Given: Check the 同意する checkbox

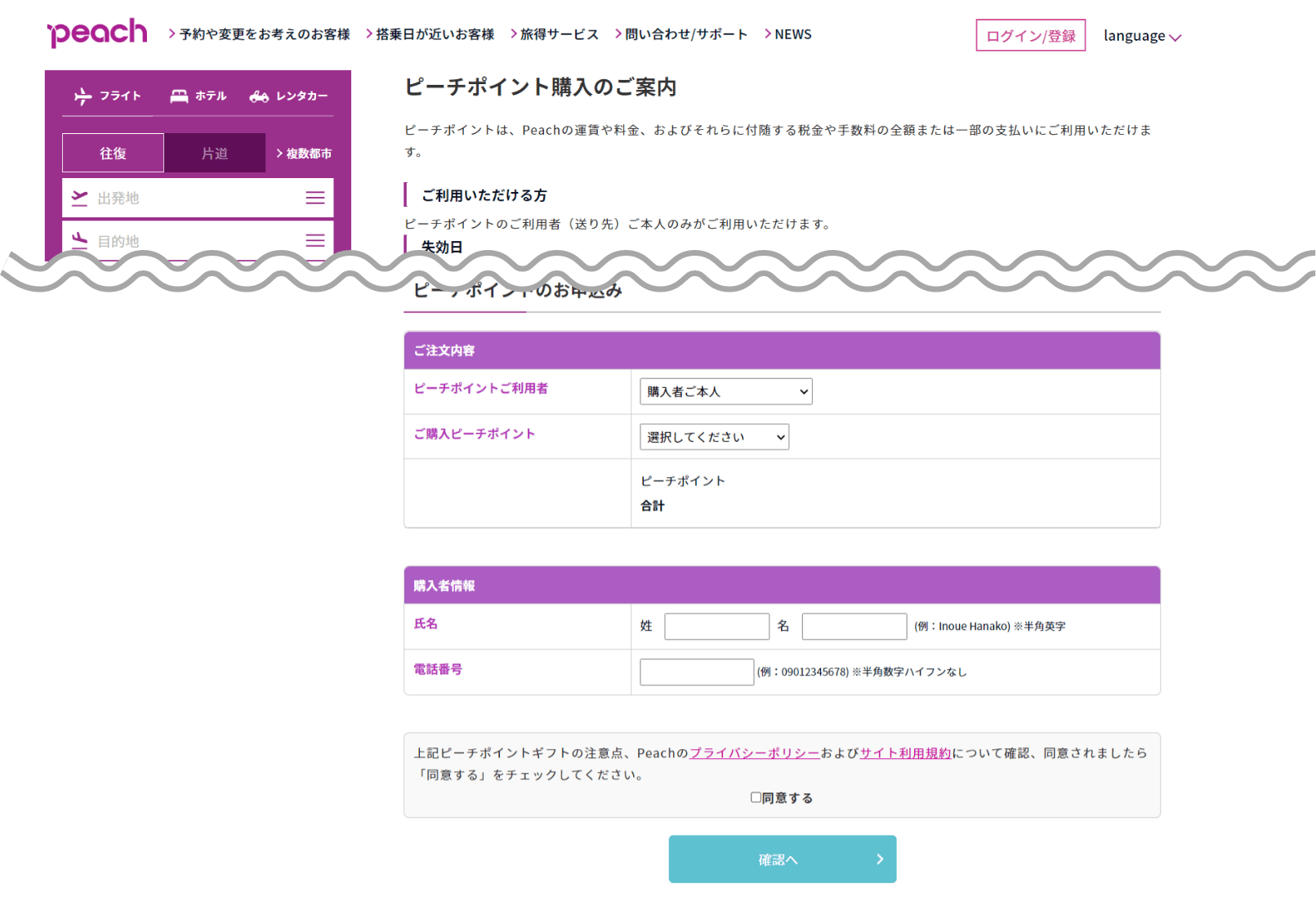Looking at the screenshot, I should click(x=756, y=797).
